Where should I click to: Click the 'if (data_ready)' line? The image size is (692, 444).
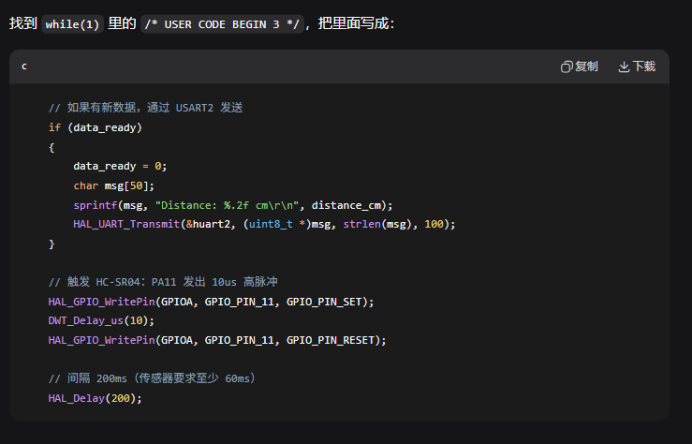[x=95, y=128]
